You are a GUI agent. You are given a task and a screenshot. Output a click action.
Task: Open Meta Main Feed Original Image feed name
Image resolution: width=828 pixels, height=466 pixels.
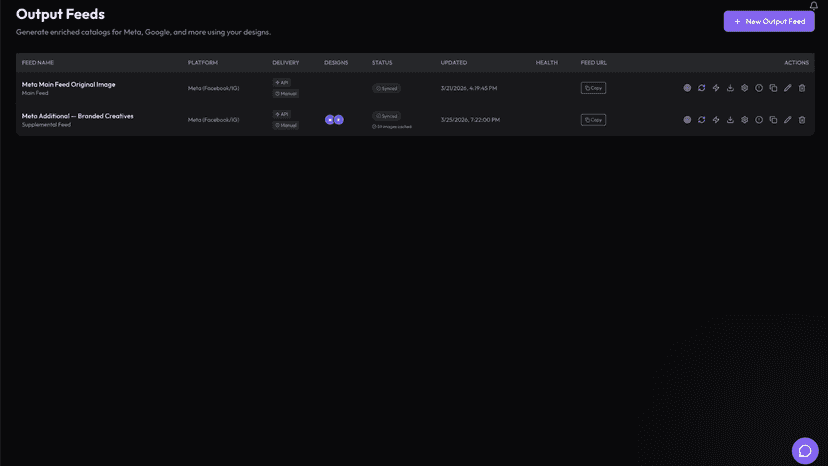68,85
